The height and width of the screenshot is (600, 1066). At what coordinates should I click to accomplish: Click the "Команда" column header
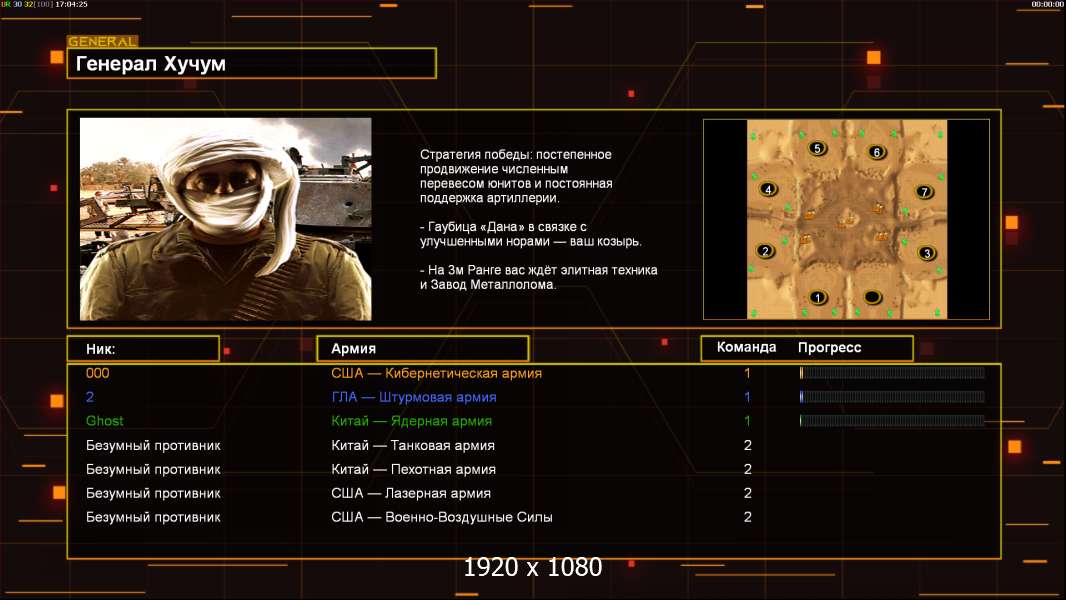click(746, 347)
